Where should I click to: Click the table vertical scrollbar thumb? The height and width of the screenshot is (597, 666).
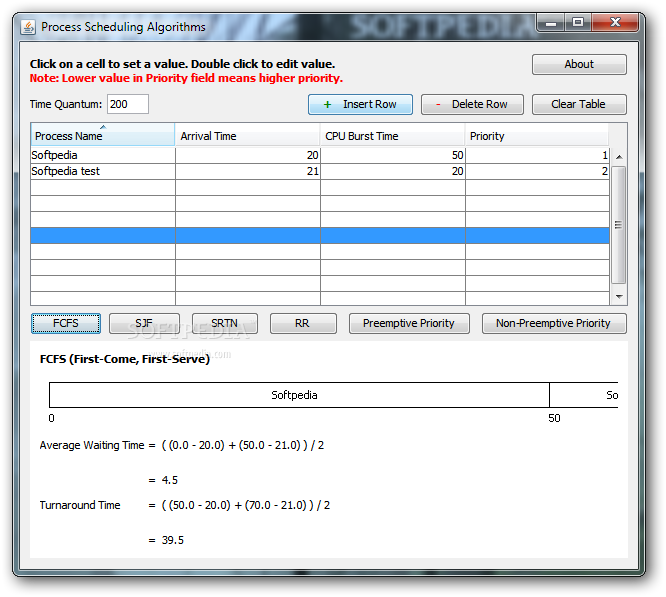(x=618, y=225)
